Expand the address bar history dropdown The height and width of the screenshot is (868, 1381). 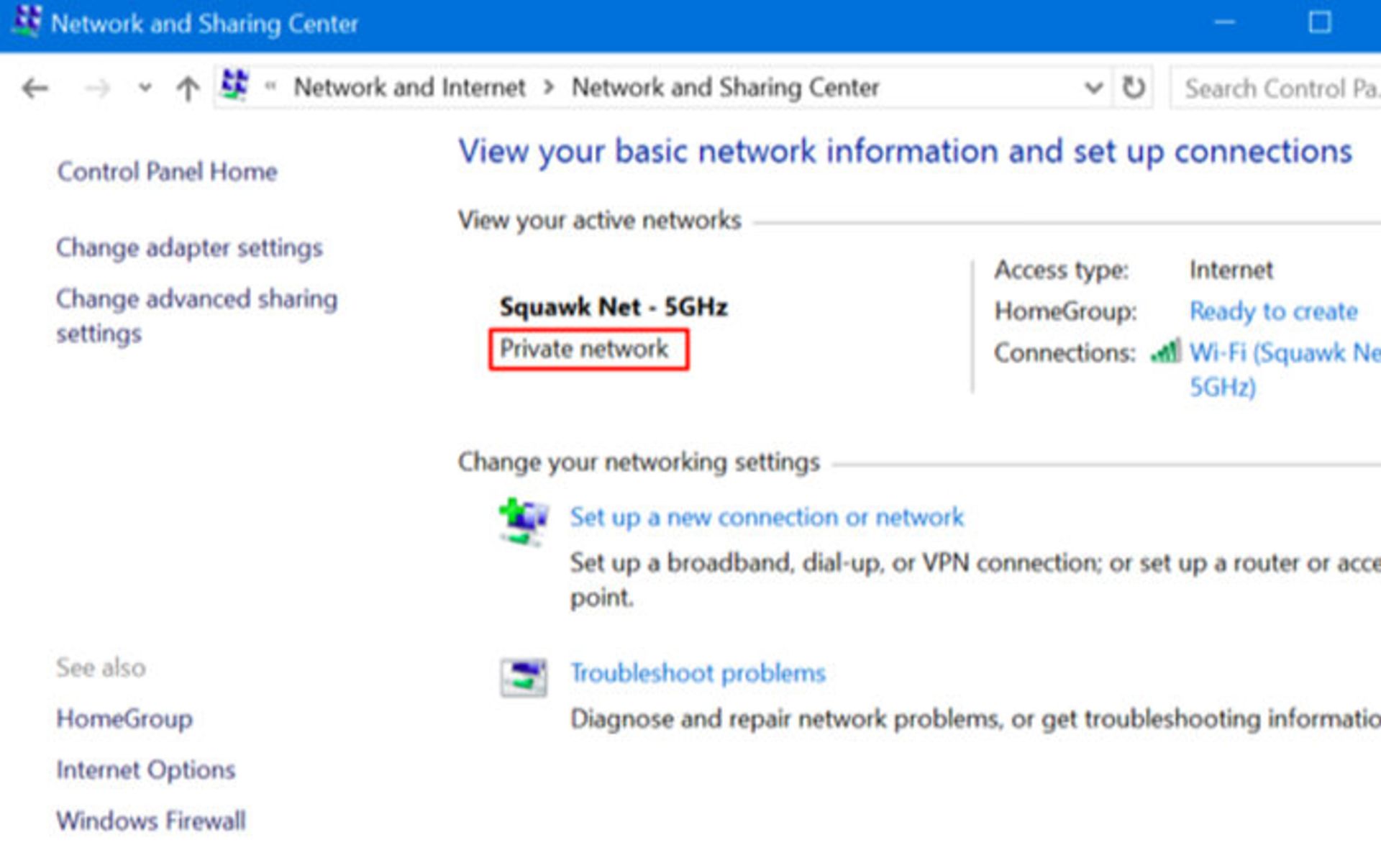pyautogui.click(x=1093, y=88)
